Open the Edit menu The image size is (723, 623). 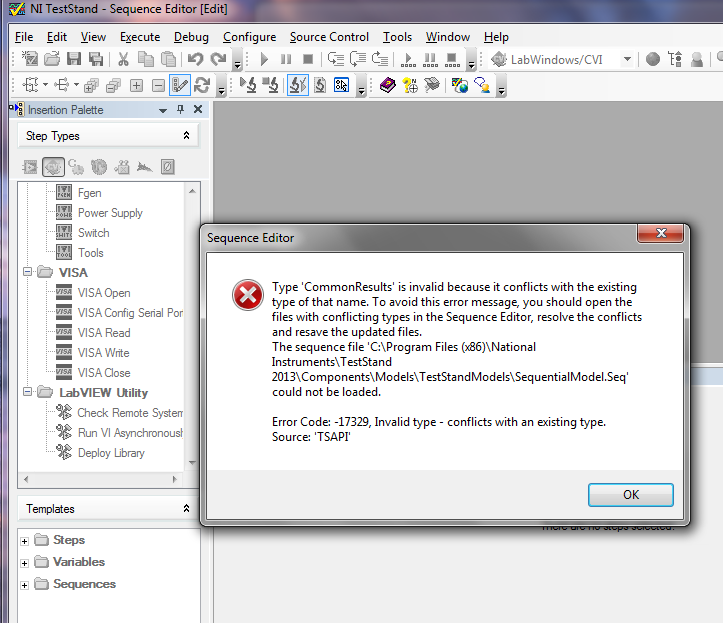(57, 37)
